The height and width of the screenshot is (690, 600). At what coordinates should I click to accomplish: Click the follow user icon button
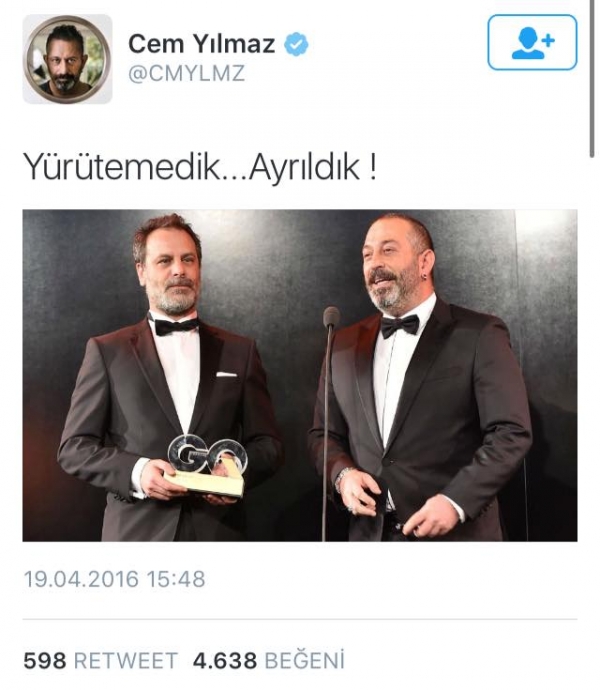532,42
